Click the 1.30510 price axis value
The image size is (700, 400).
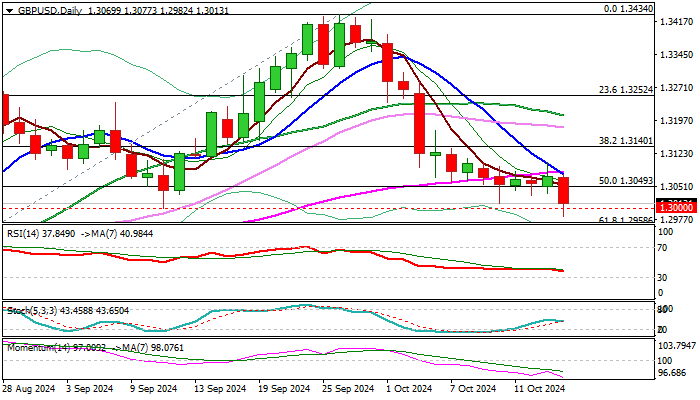(x=676, y=187)
